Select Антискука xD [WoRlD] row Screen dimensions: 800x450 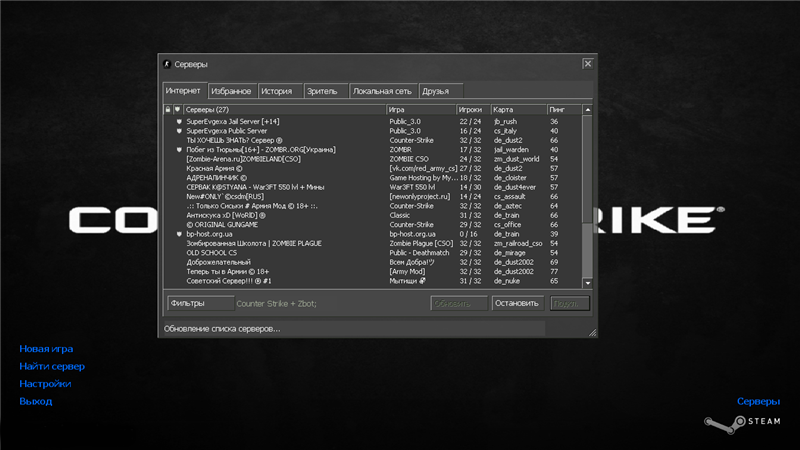(373, 215)
